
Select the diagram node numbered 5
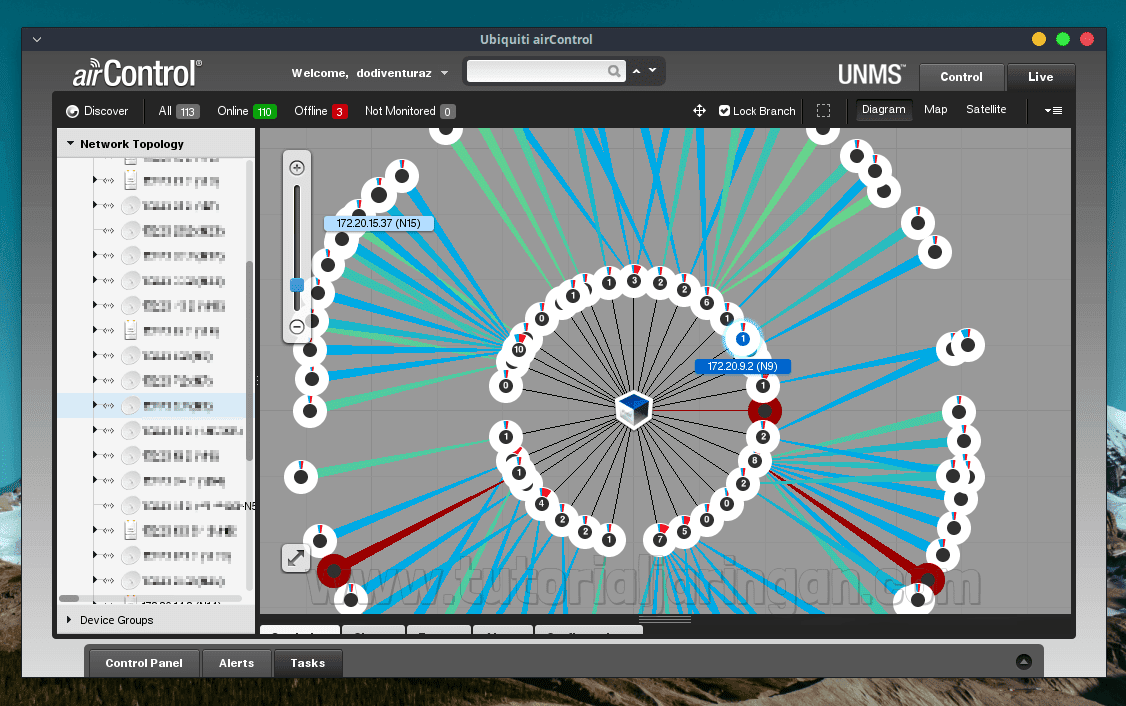click(x=684, y=531)
